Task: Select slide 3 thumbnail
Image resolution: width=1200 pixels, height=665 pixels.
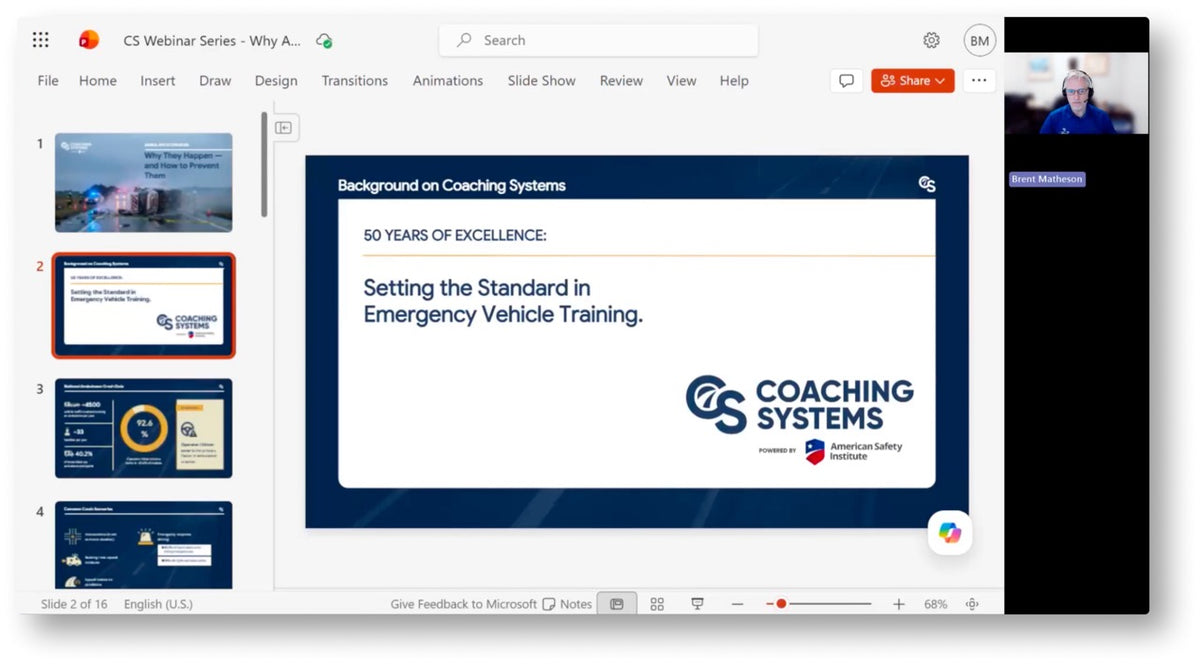Action: [143, 428]
